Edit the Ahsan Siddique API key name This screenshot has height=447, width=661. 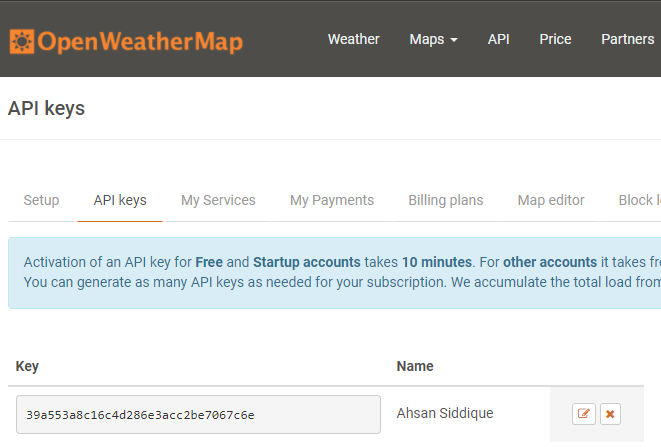[x=583, y=414]
